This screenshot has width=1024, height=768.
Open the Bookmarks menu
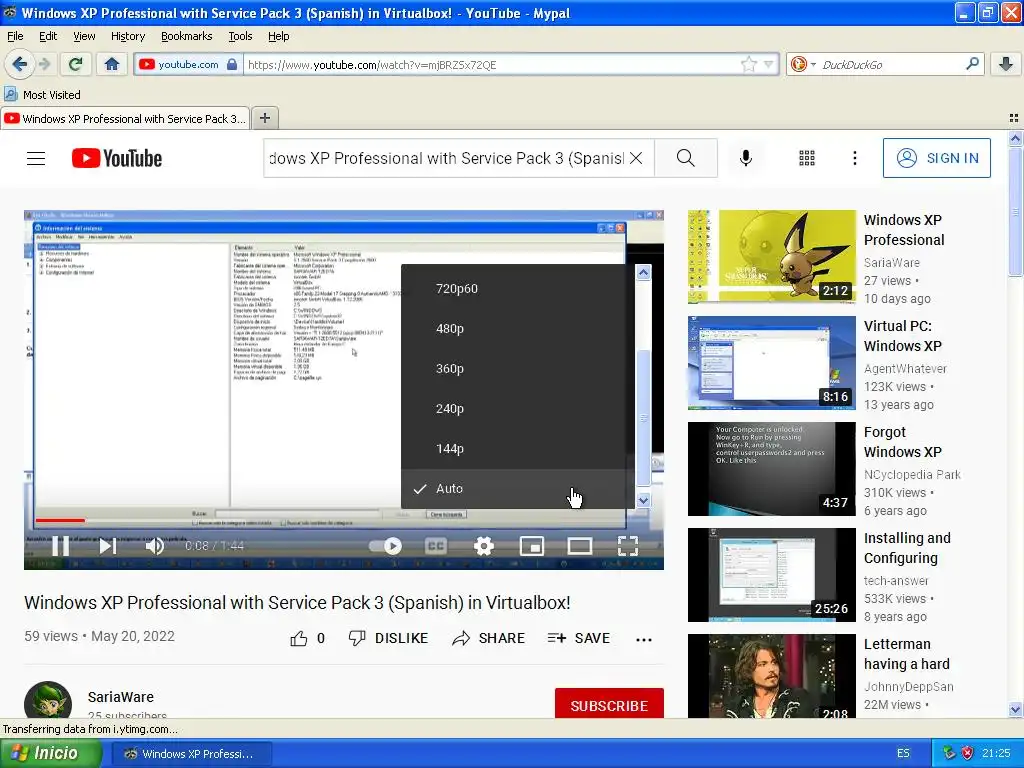[x=187, y=37]
